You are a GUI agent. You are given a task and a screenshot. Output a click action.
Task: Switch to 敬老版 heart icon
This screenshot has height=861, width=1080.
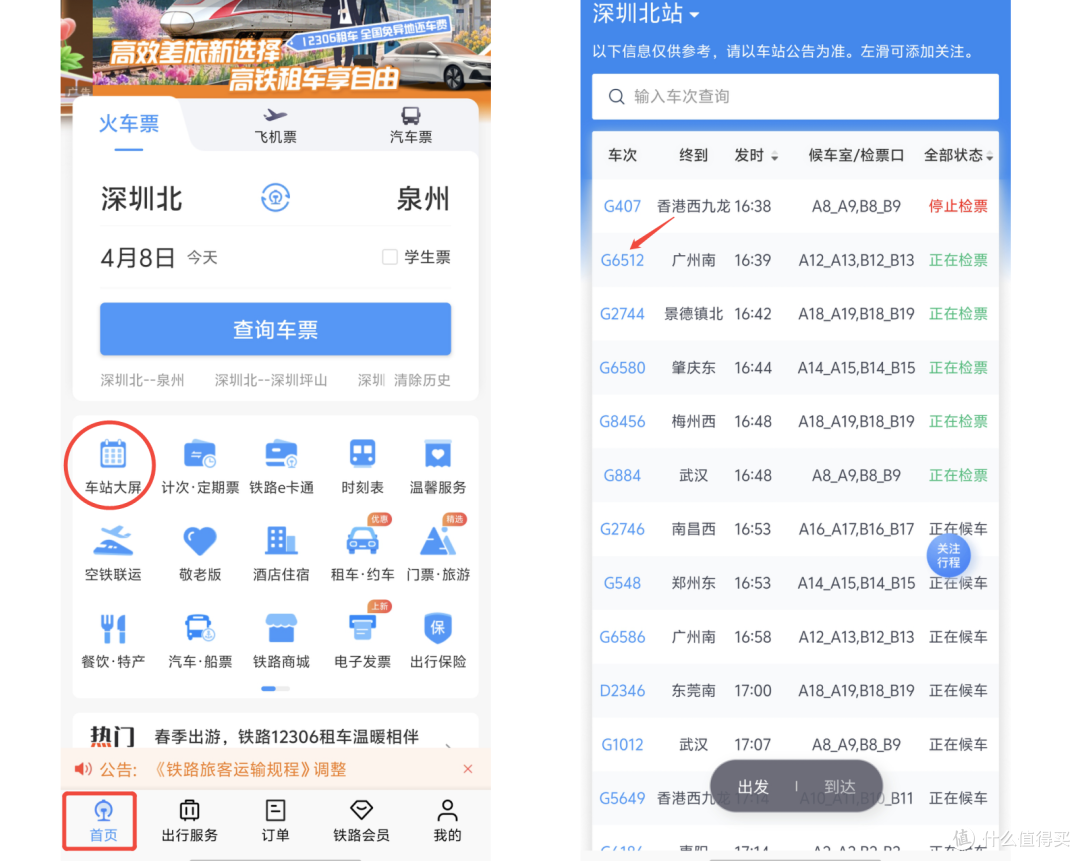point(200,541)
